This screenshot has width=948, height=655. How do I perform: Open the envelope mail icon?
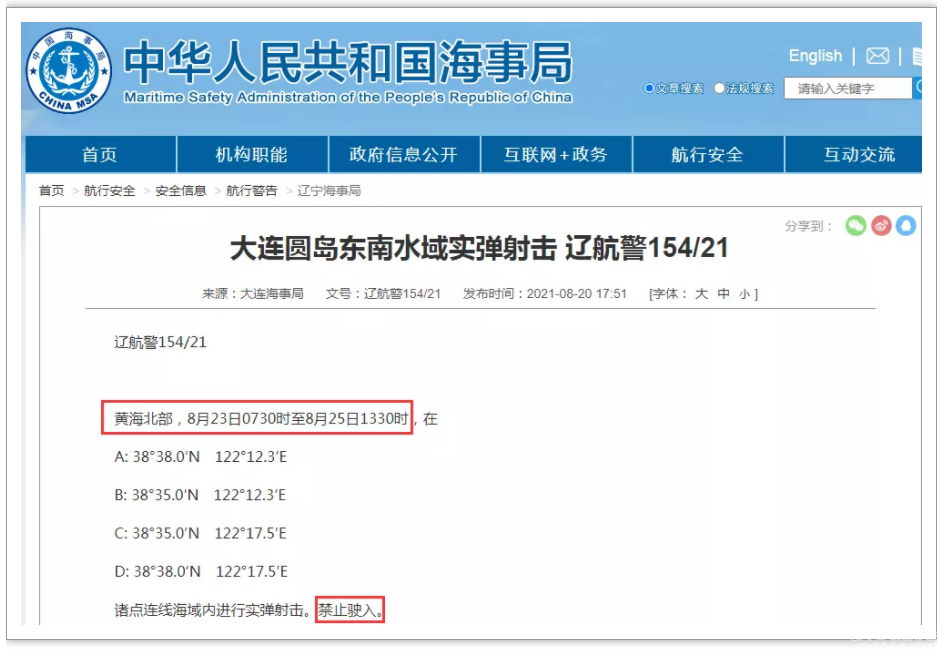coord(877,56)
